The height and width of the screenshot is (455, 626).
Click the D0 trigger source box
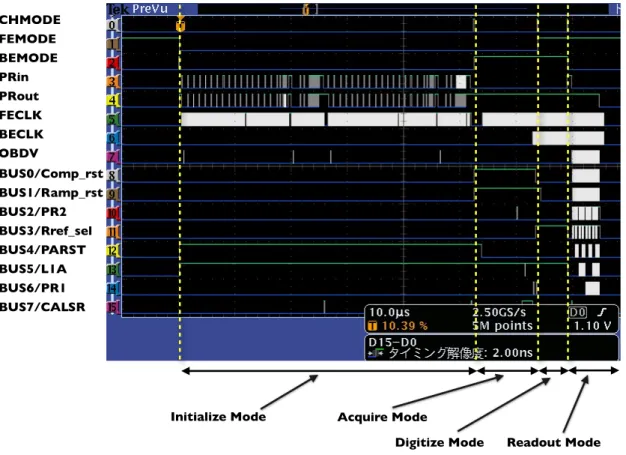(577, 312)
